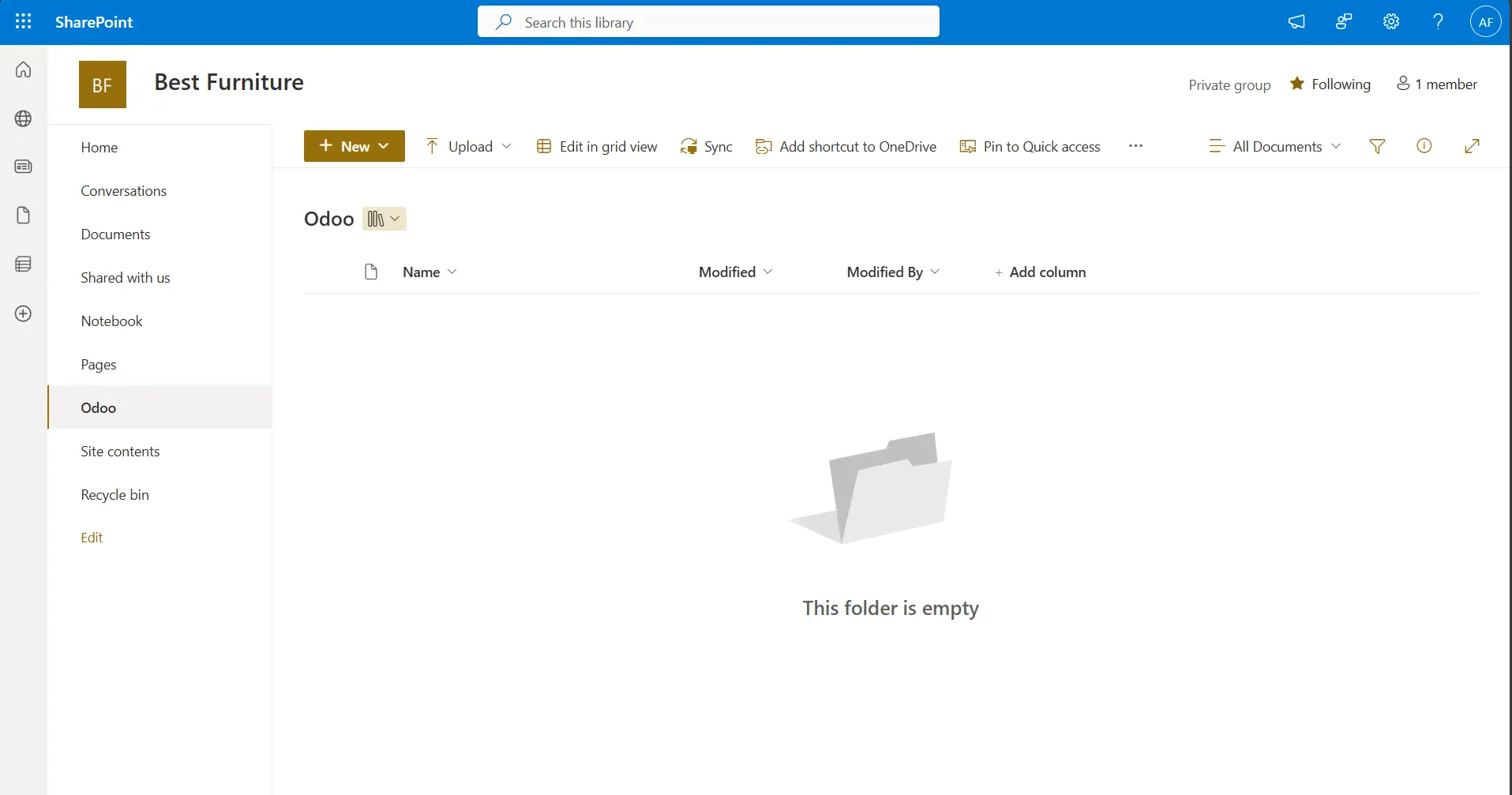View the 1 member list
Screen dimensions: 1512x795
1437,84
